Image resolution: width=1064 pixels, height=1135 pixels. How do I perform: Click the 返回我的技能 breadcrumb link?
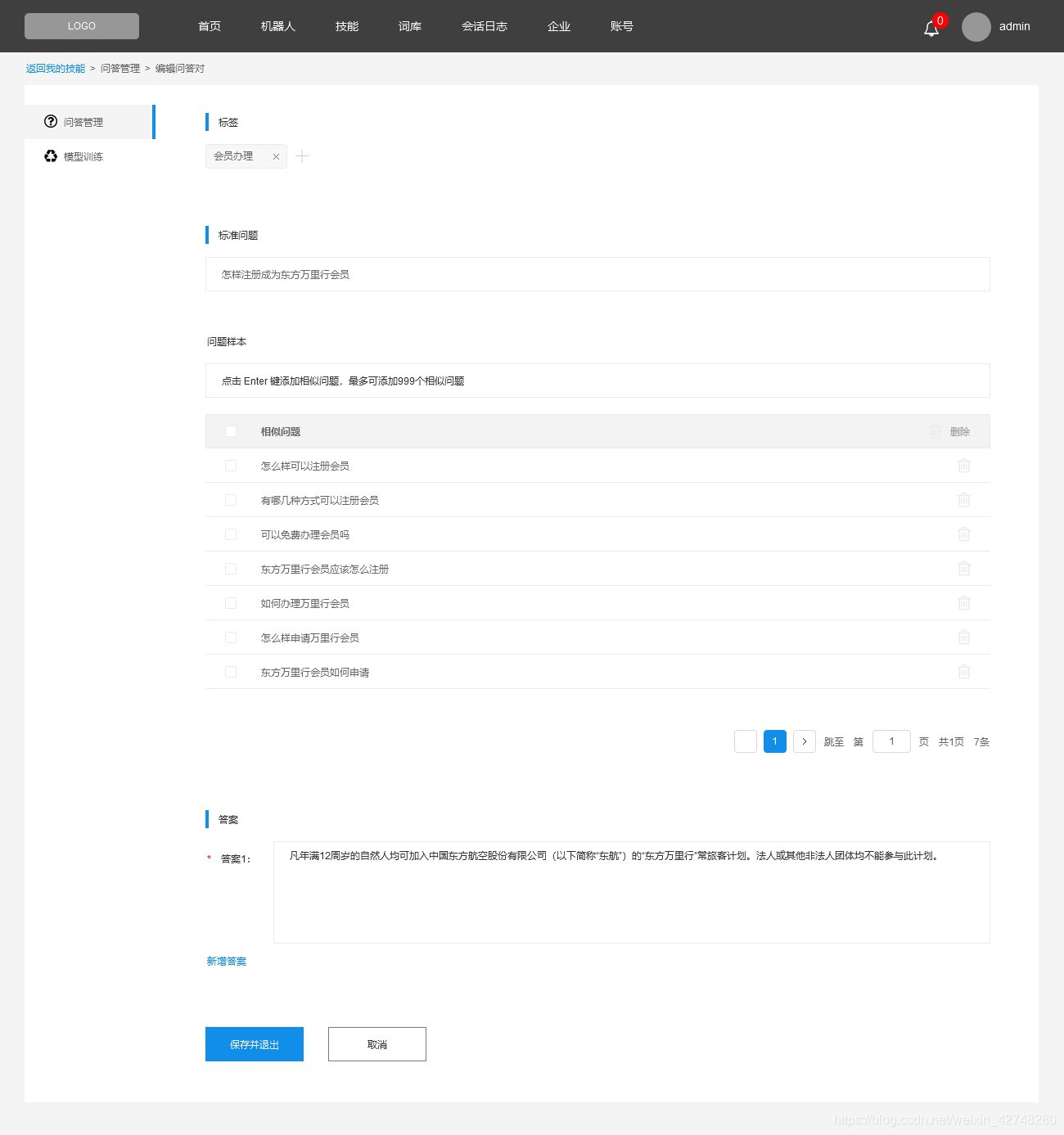tap(56, 69)
